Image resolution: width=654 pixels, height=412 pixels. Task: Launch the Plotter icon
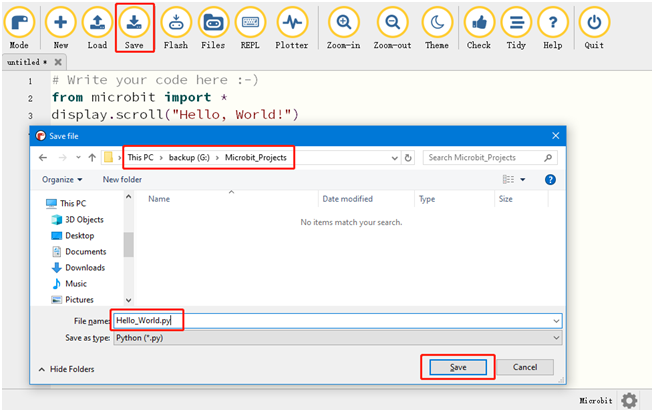[x=291, y=26]
